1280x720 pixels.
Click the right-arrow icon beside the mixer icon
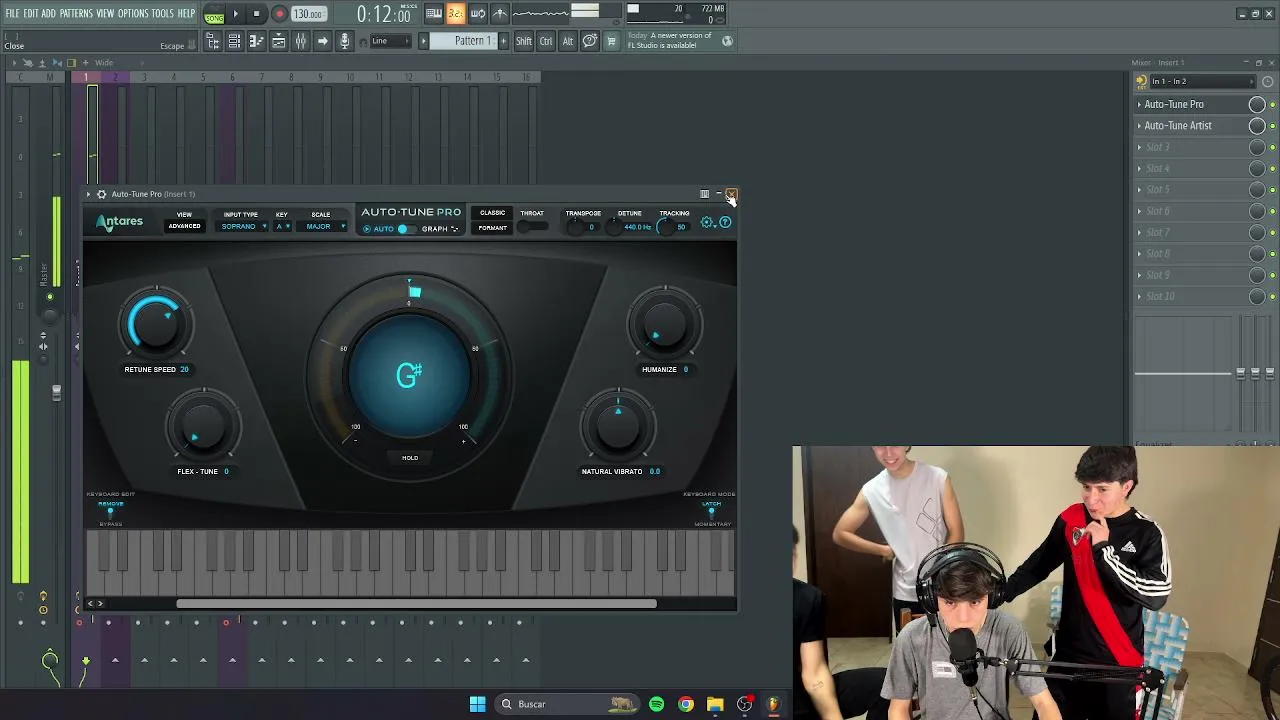pyautogui.click(x=322, y=41)
